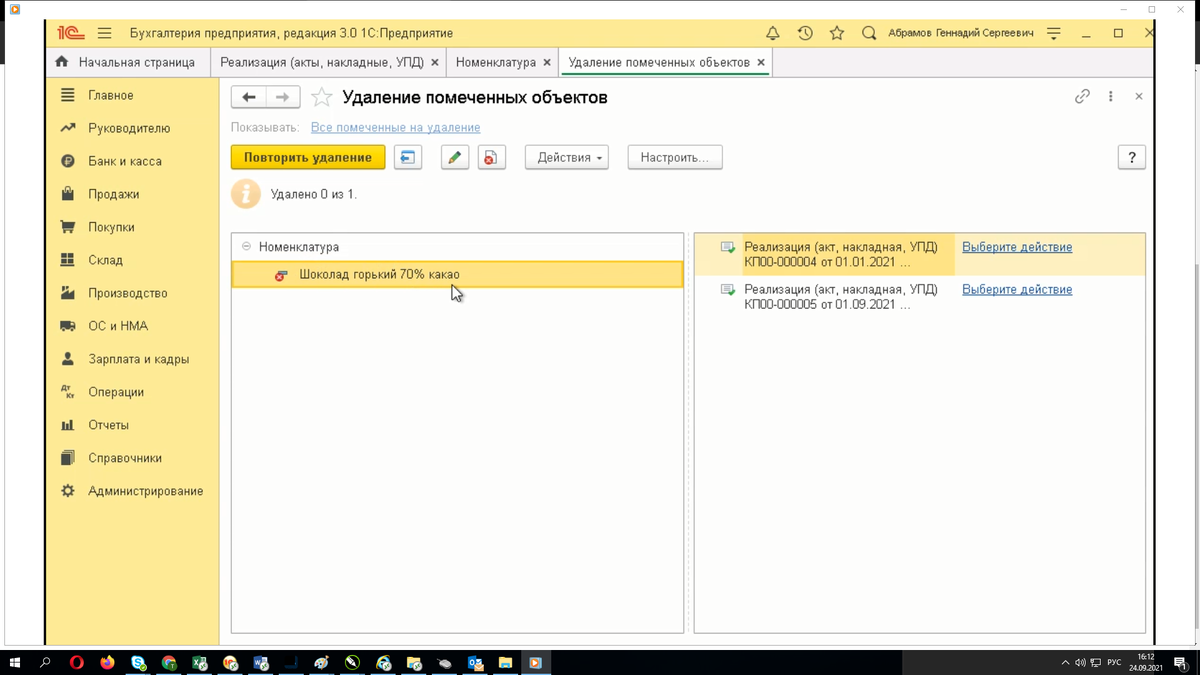
Task: Select Реализация КП00-000005 от 01.09.2021 row
Action: [x=920, y=297]
